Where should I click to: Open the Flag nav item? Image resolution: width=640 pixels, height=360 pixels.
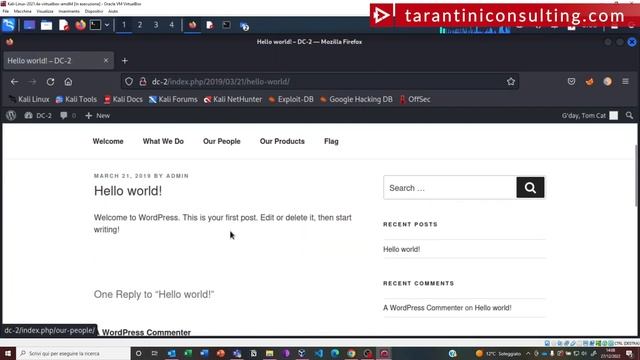click(331, 141)
